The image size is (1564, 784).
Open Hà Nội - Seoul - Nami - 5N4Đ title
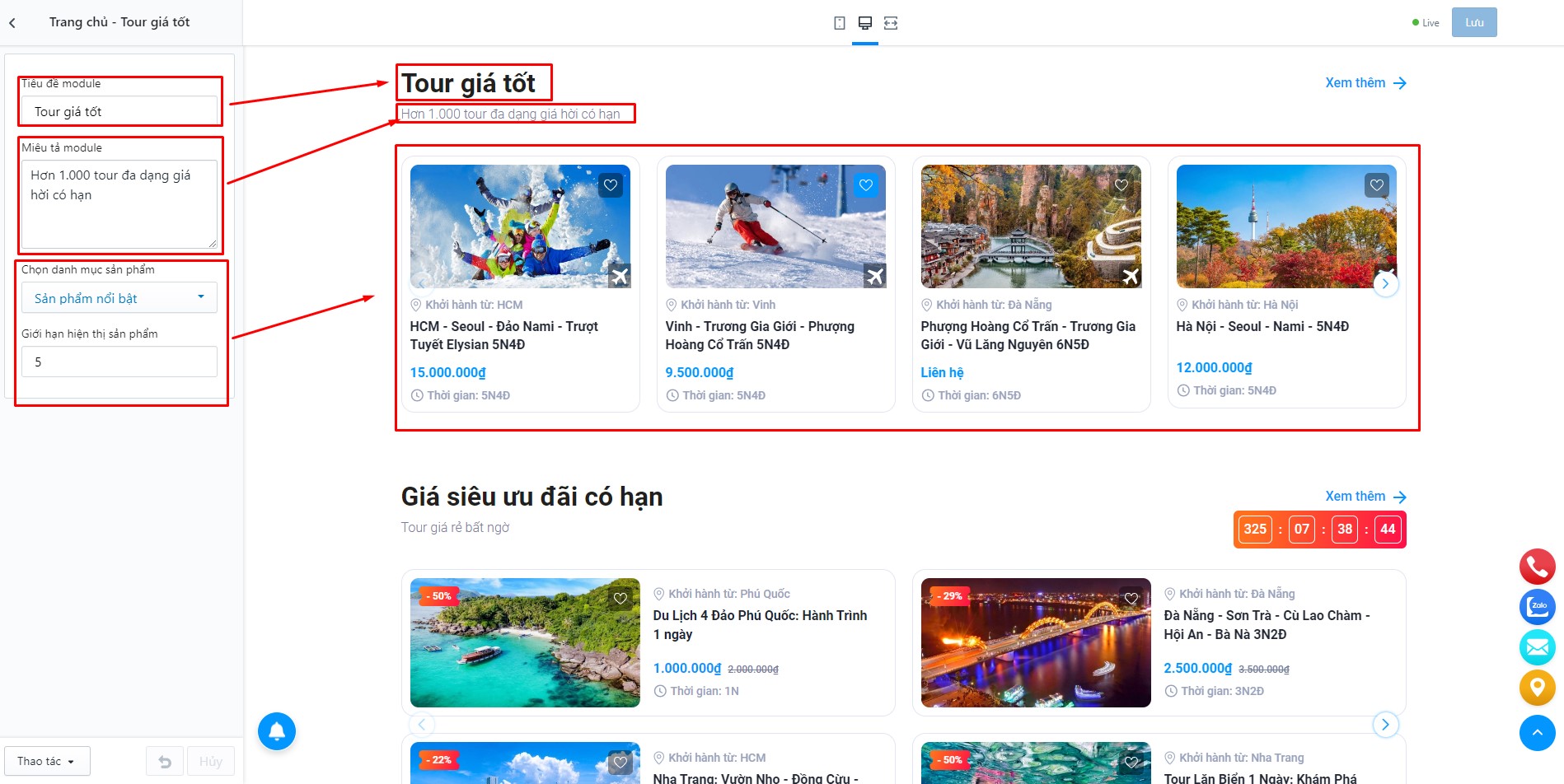pos(1262,327)
